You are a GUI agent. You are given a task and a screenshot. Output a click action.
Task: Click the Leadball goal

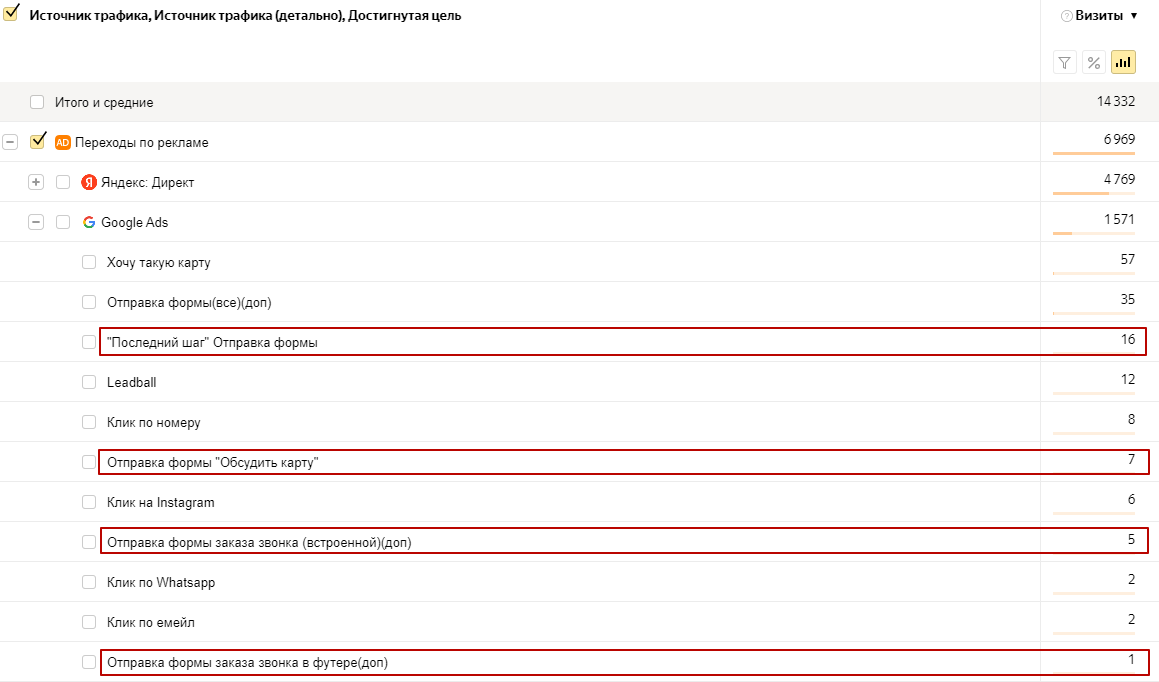[x=132, y=382]
